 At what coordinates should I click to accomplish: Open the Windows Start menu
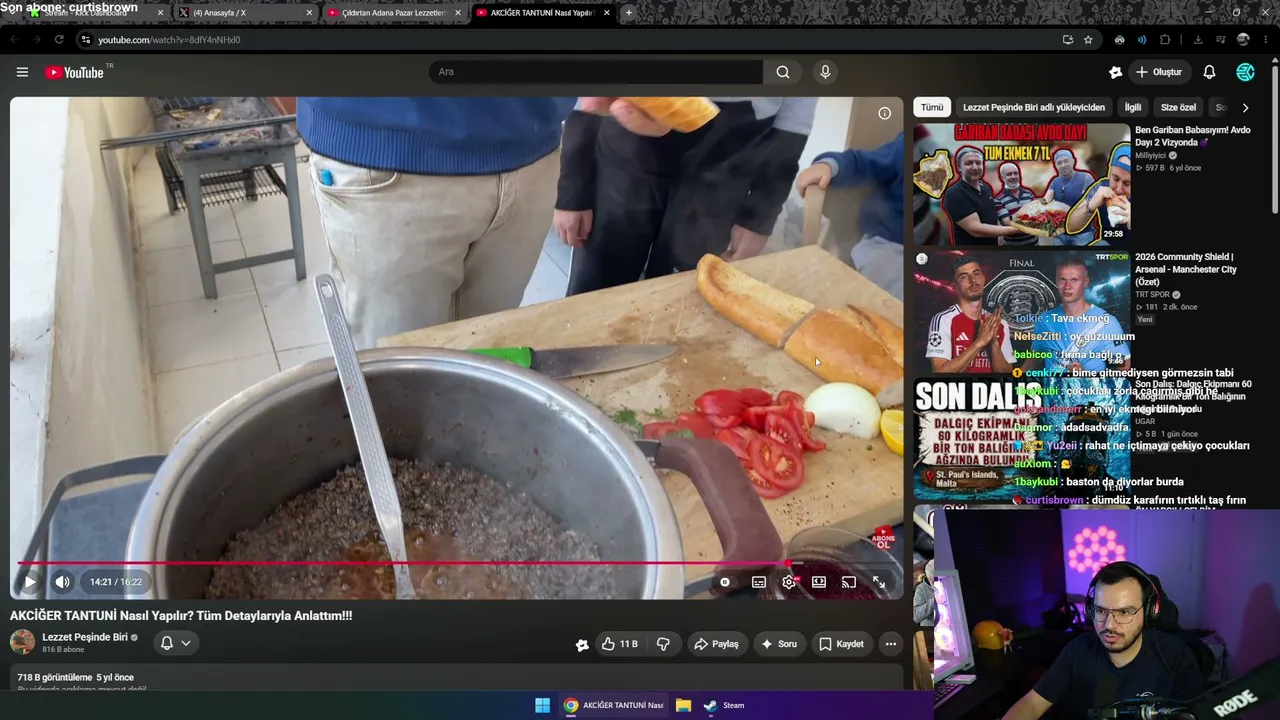(x=542, y=705)
